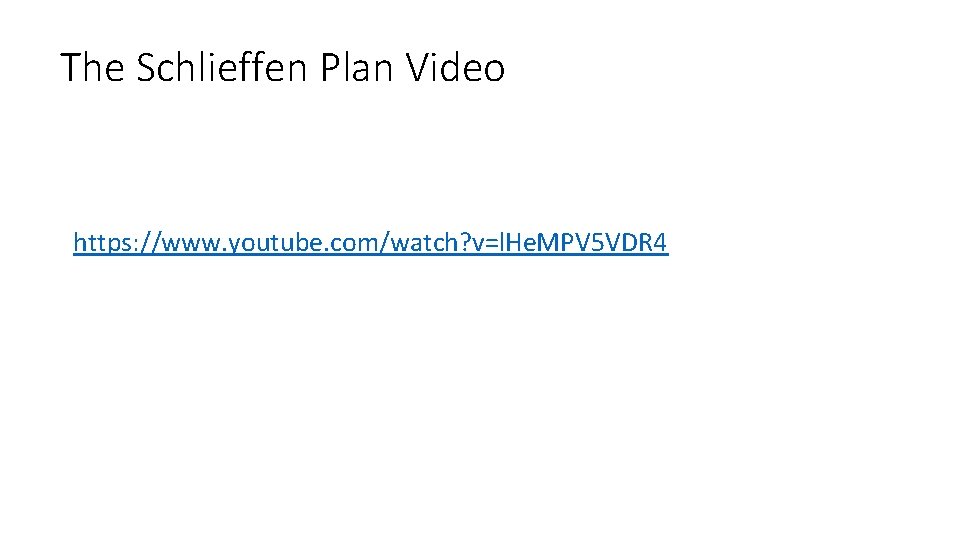Click the slide title 'The Schlieffen Plan Video'

tap(283, 67)
